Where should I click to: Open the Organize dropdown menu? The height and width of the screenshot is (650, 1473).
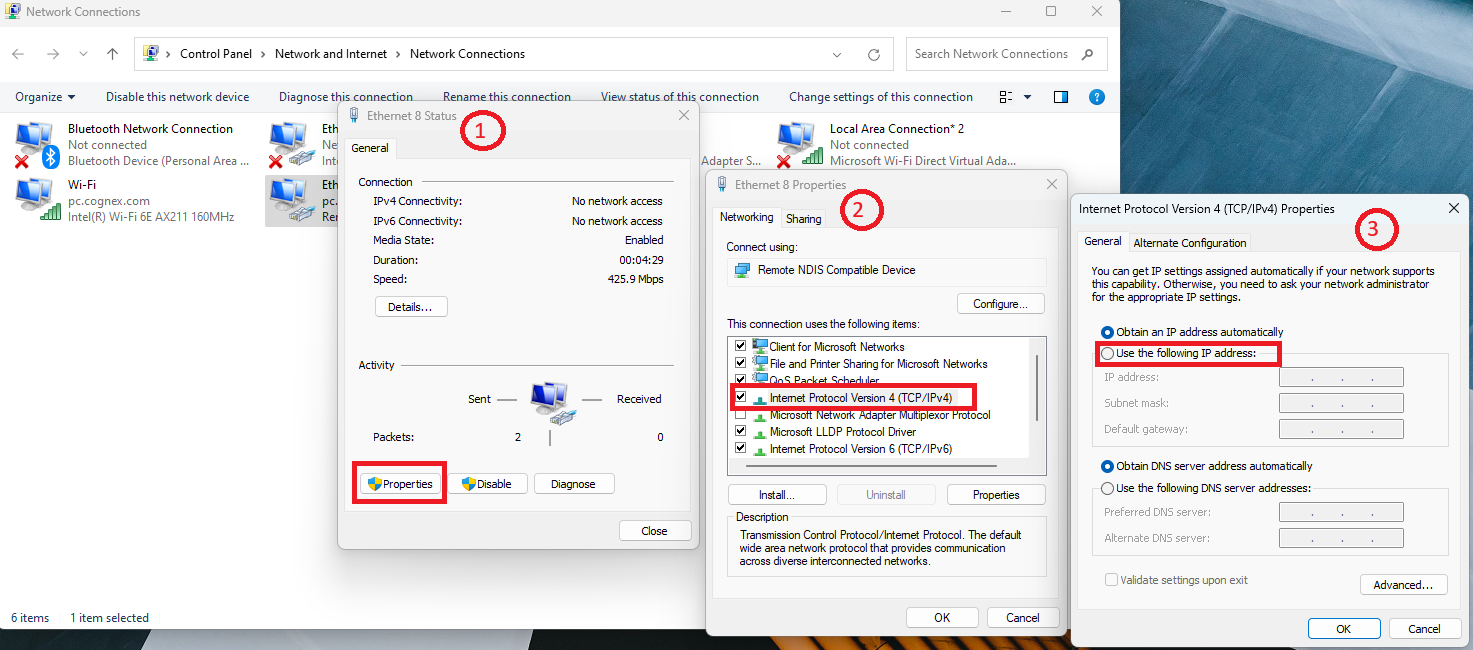(45, 97)
